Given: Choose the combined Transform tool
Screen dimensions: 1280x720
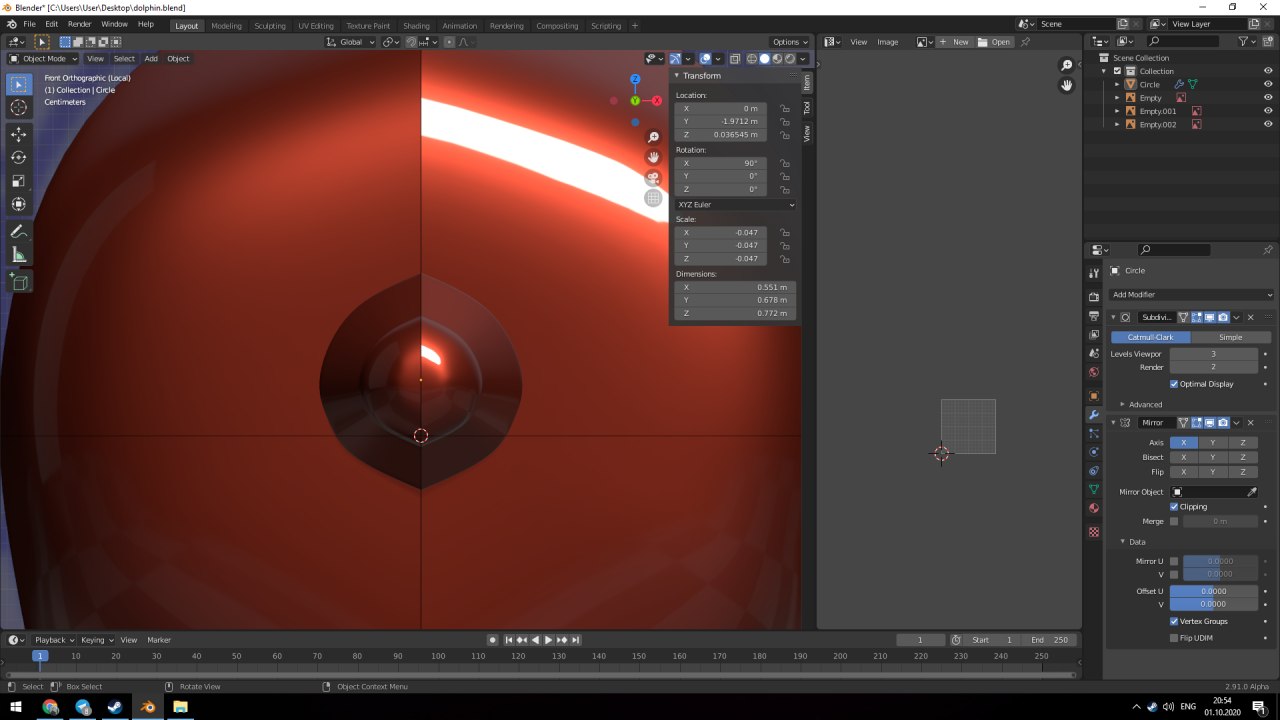Looking at the screenshot, I should pos(19,204).
